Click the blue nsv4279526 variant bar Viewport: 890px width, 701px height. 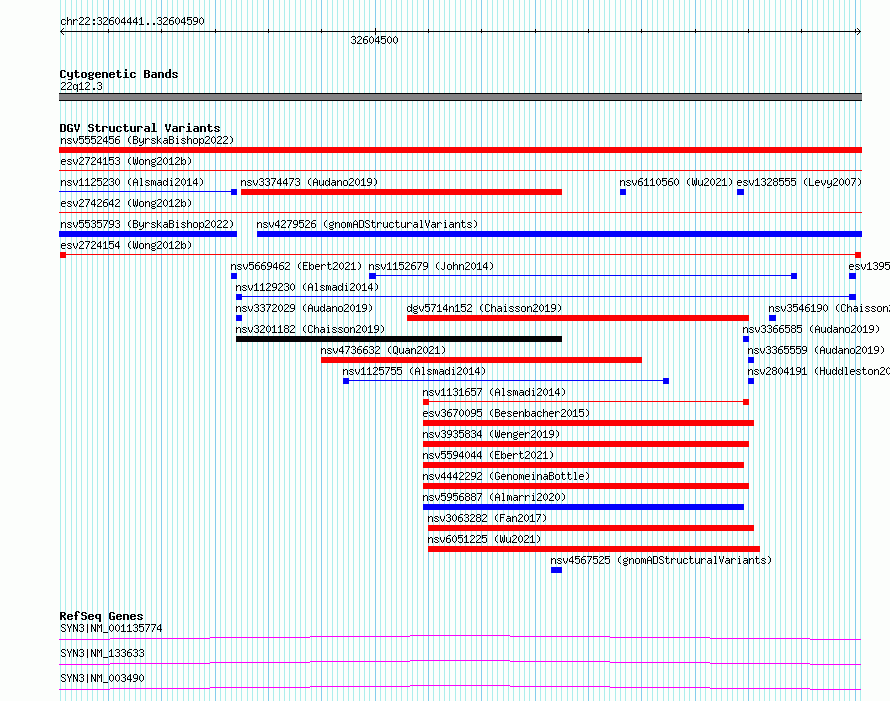(x=559, y=234)
